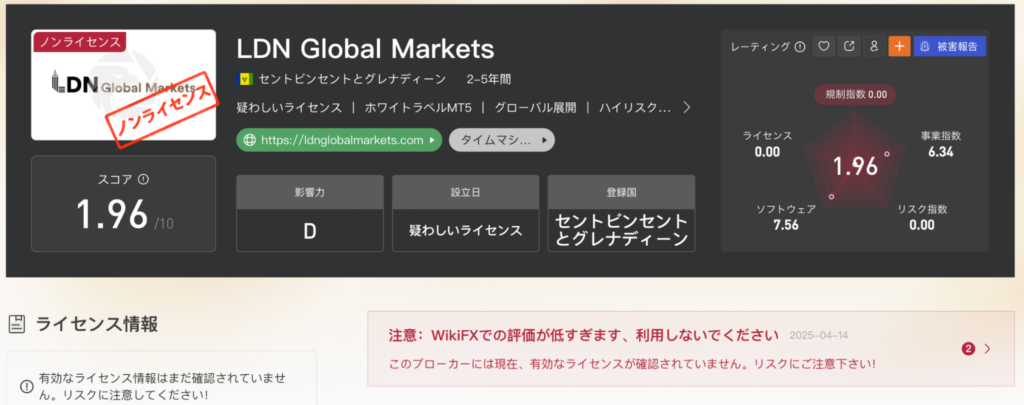Click the ライセンス情報 document icon
Viewport: 1024px width, 405px height.
(17, 323)
